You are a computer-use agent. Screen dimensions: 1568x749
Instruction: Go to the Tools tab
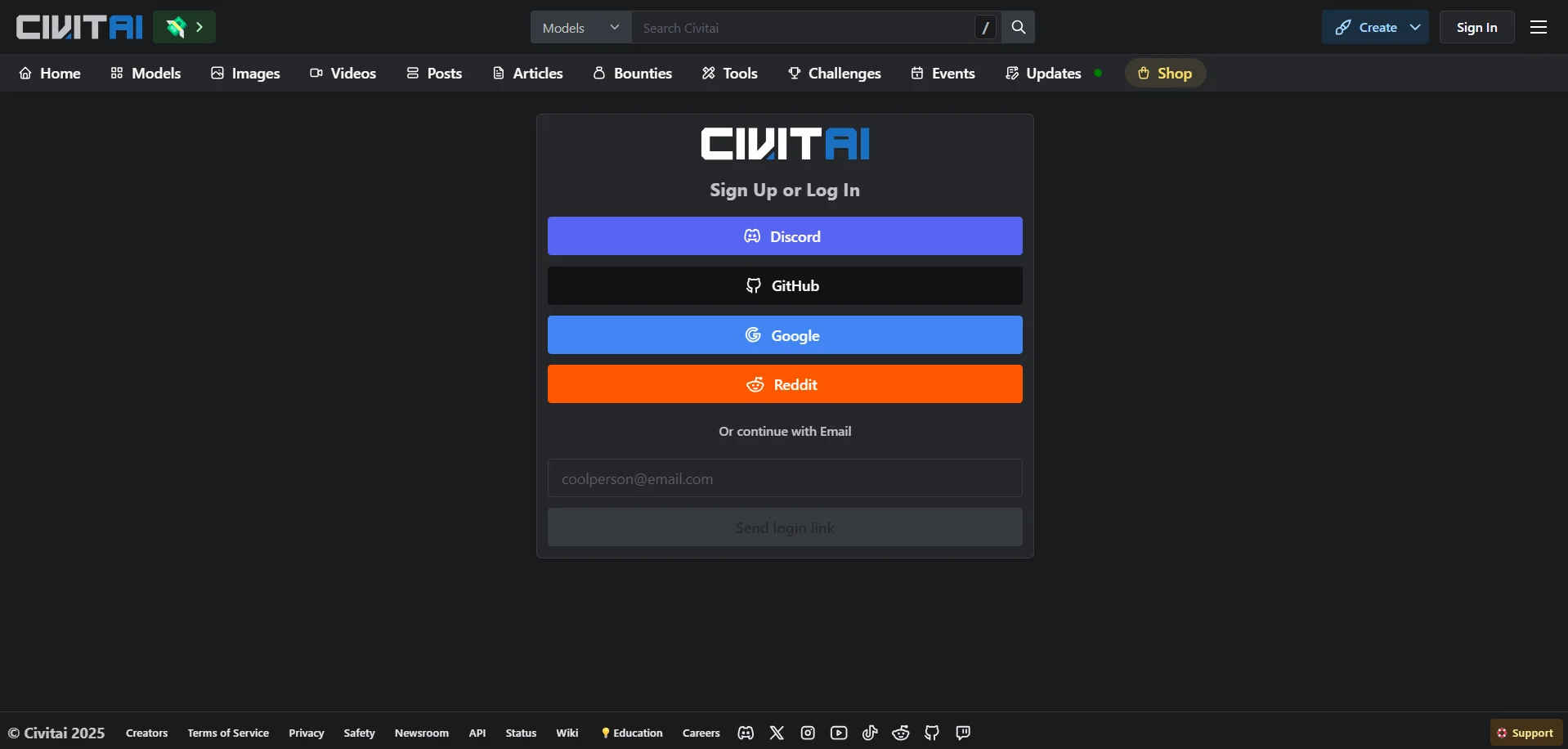(x=729, y=73)
